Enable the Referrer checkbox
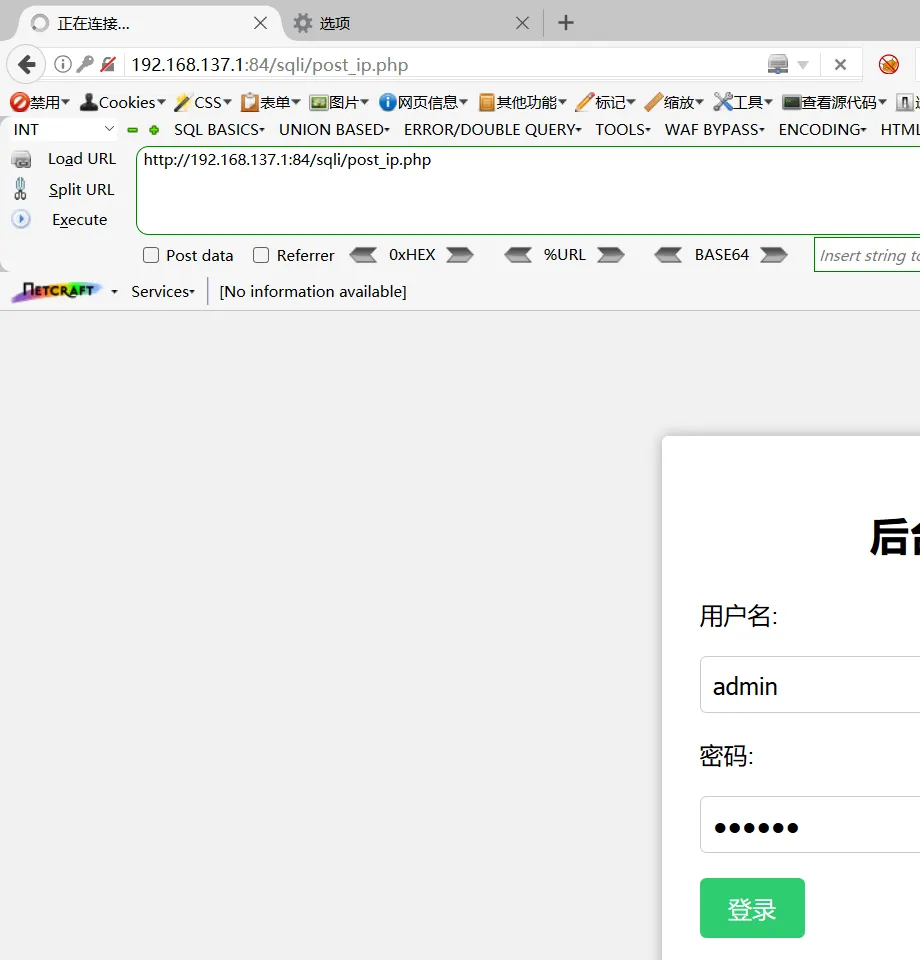Viewport: 920px width, 960px height. pyautogui.click(x=261, y=255)
